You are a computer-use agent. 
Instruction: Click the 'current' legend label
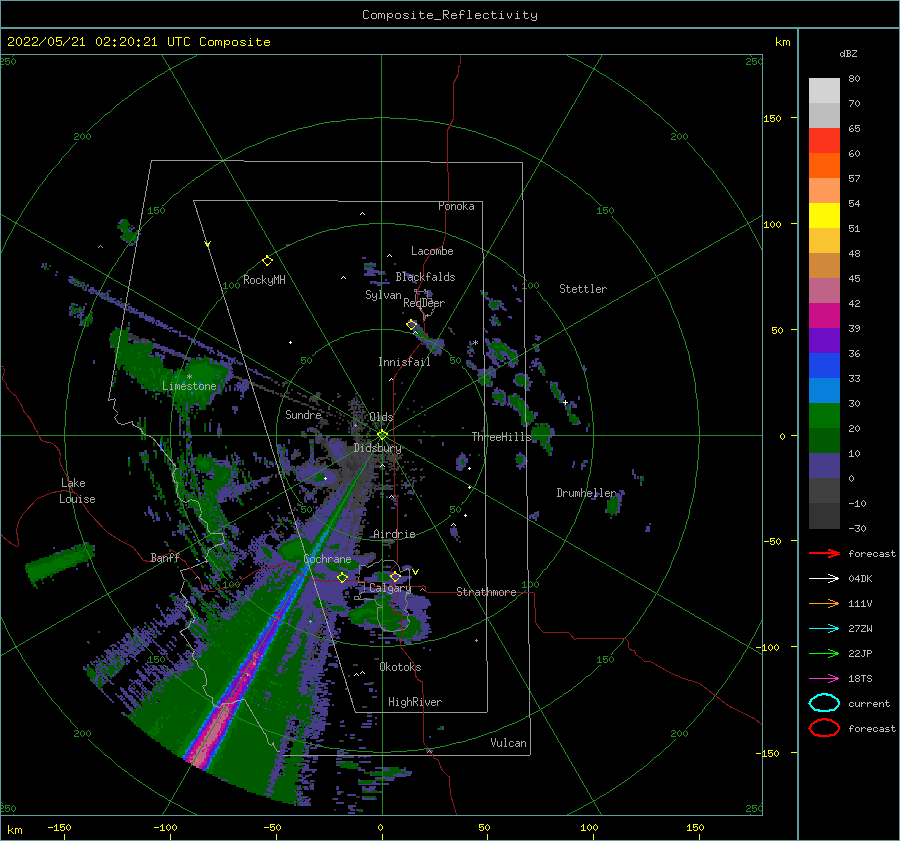tap(869, 703)
